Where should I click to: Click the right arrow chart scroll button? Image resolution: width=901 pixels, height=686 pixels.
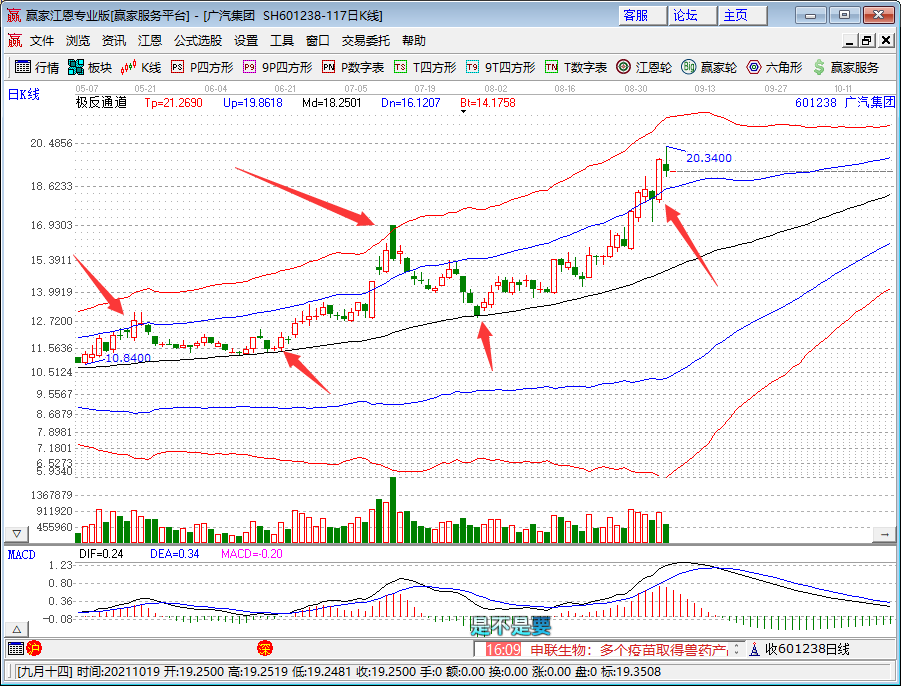pyautogui.click(x=883, y=535)
